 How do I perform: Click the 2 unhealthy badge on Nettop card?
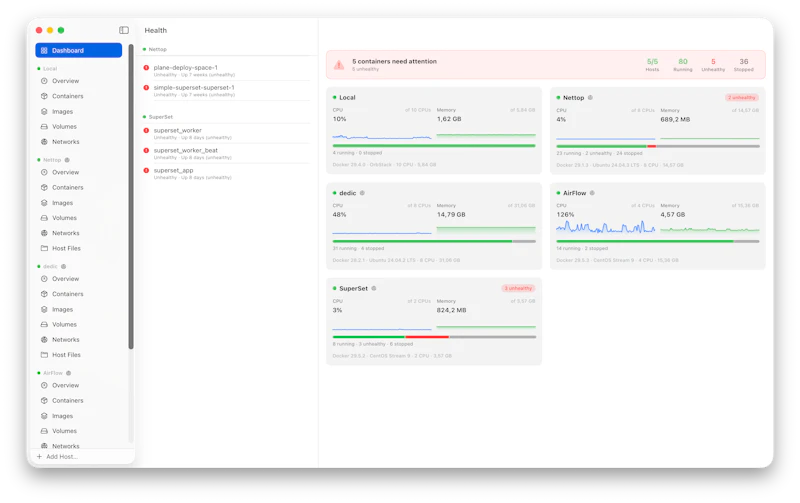click(x=742, y=97)
